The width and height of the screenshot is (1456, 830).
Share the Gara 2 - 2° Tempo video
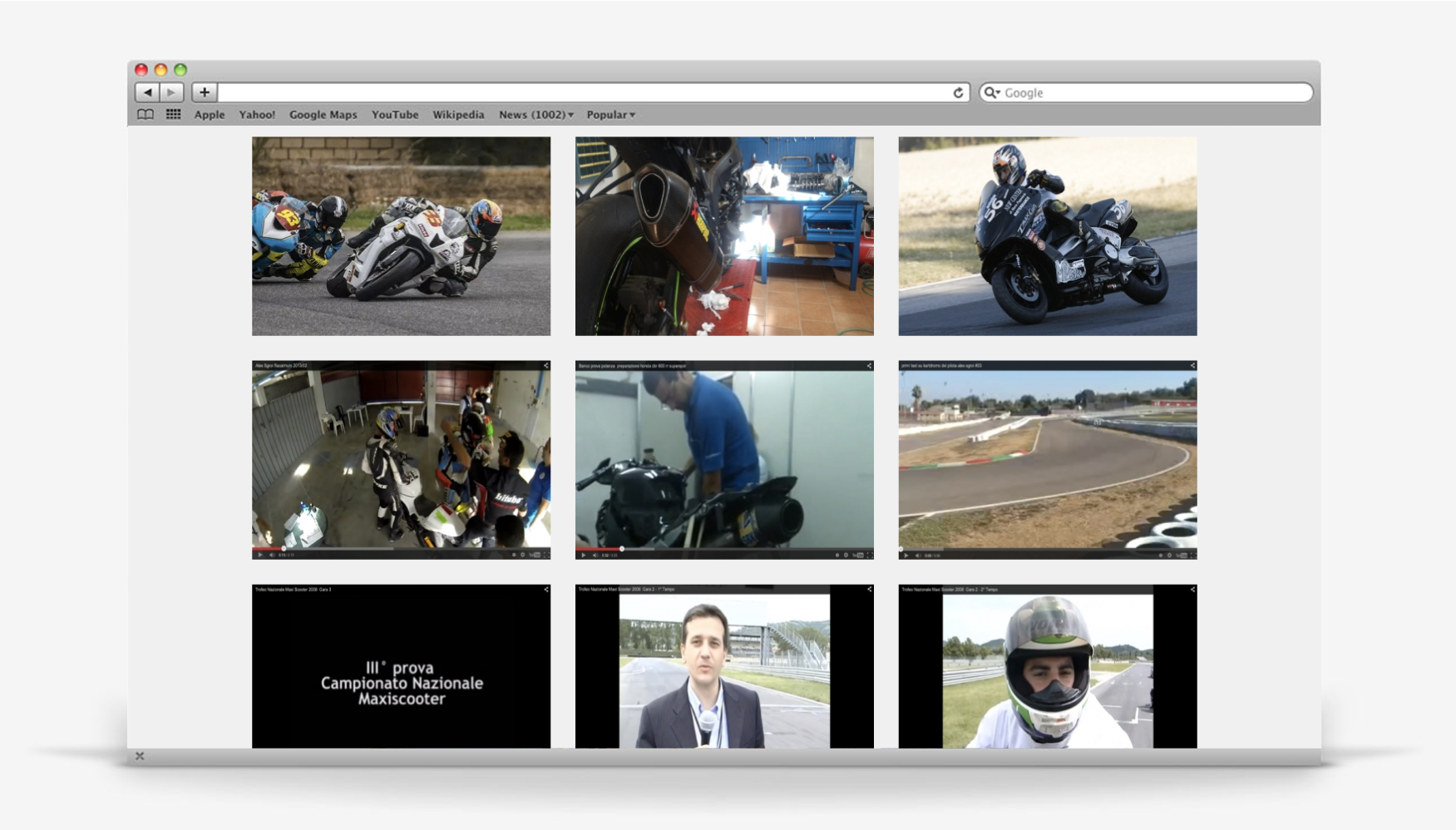[1192, 589]
